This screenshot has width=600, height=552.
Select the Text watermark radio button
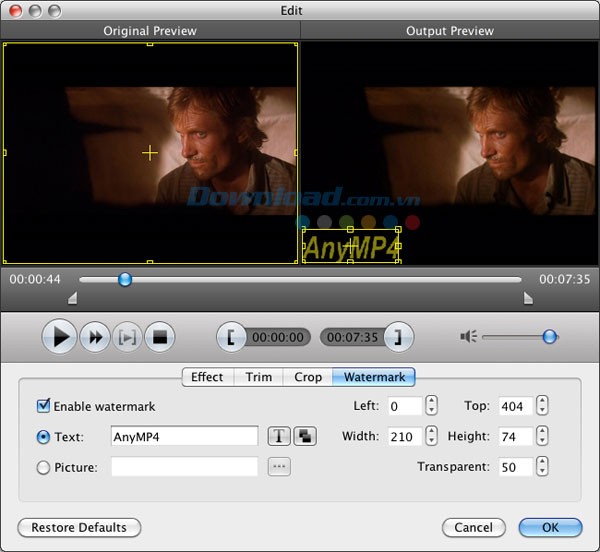[x=43, y=437]
